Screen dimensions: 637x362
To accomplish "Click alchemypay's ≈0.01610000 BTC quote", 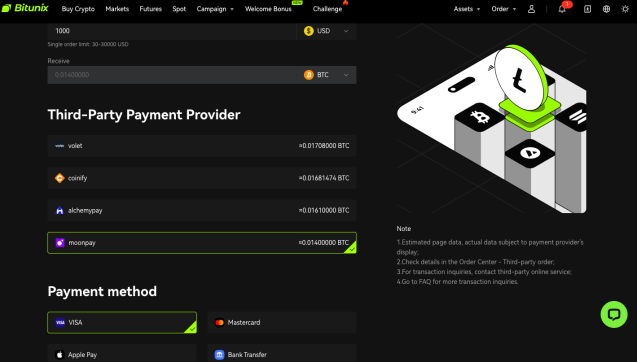I will (x=324, y=210).
